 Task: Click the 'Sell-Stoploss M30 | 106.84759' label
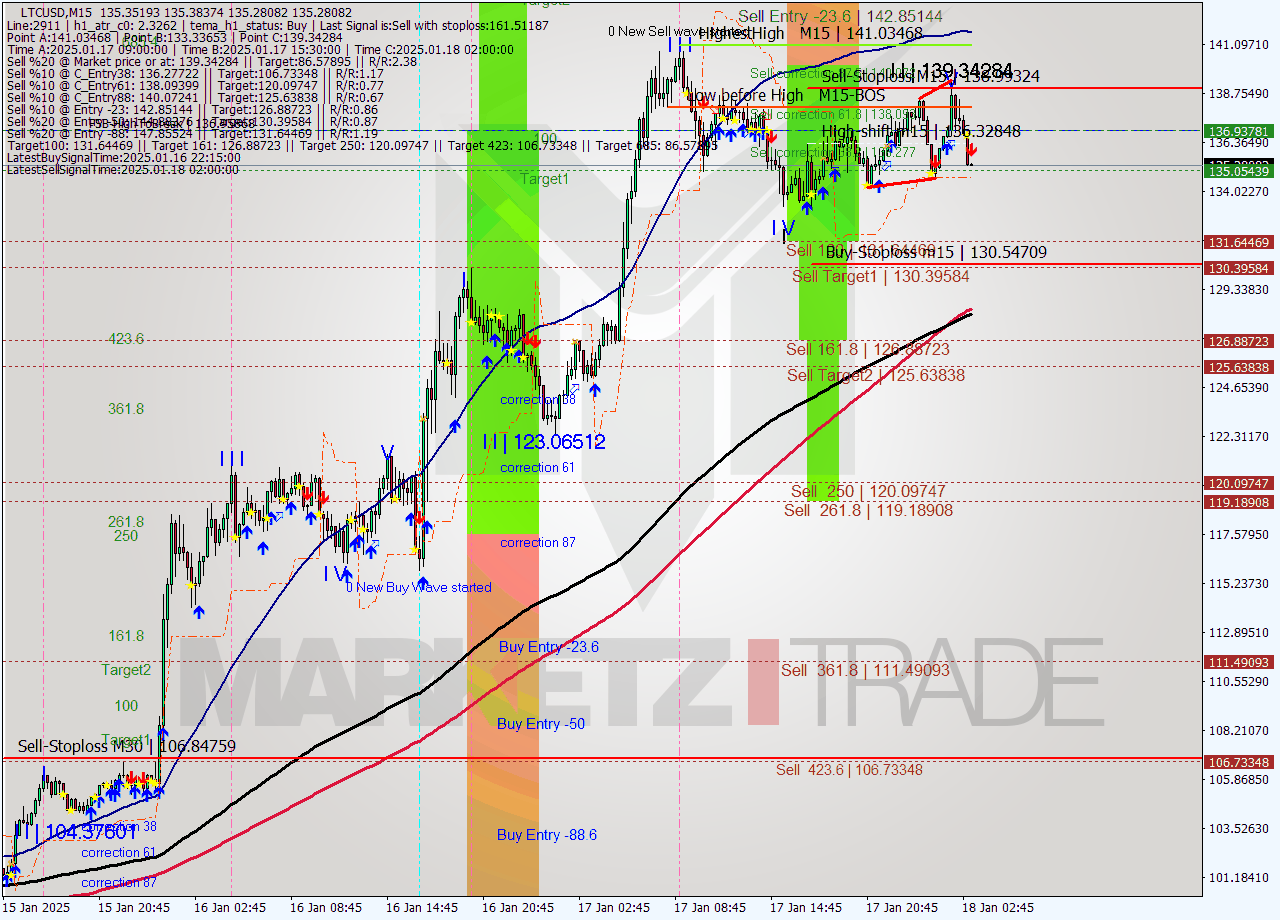pos(127,746)
